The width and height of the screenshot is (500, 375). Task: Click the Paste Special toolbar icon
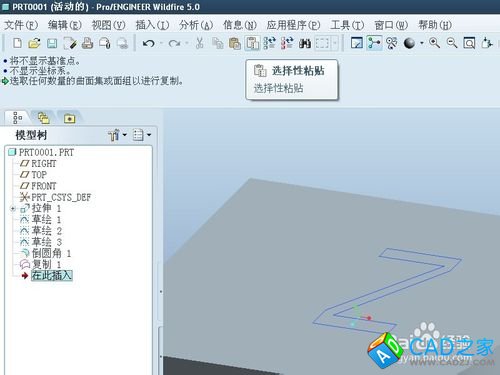point(252,43)
